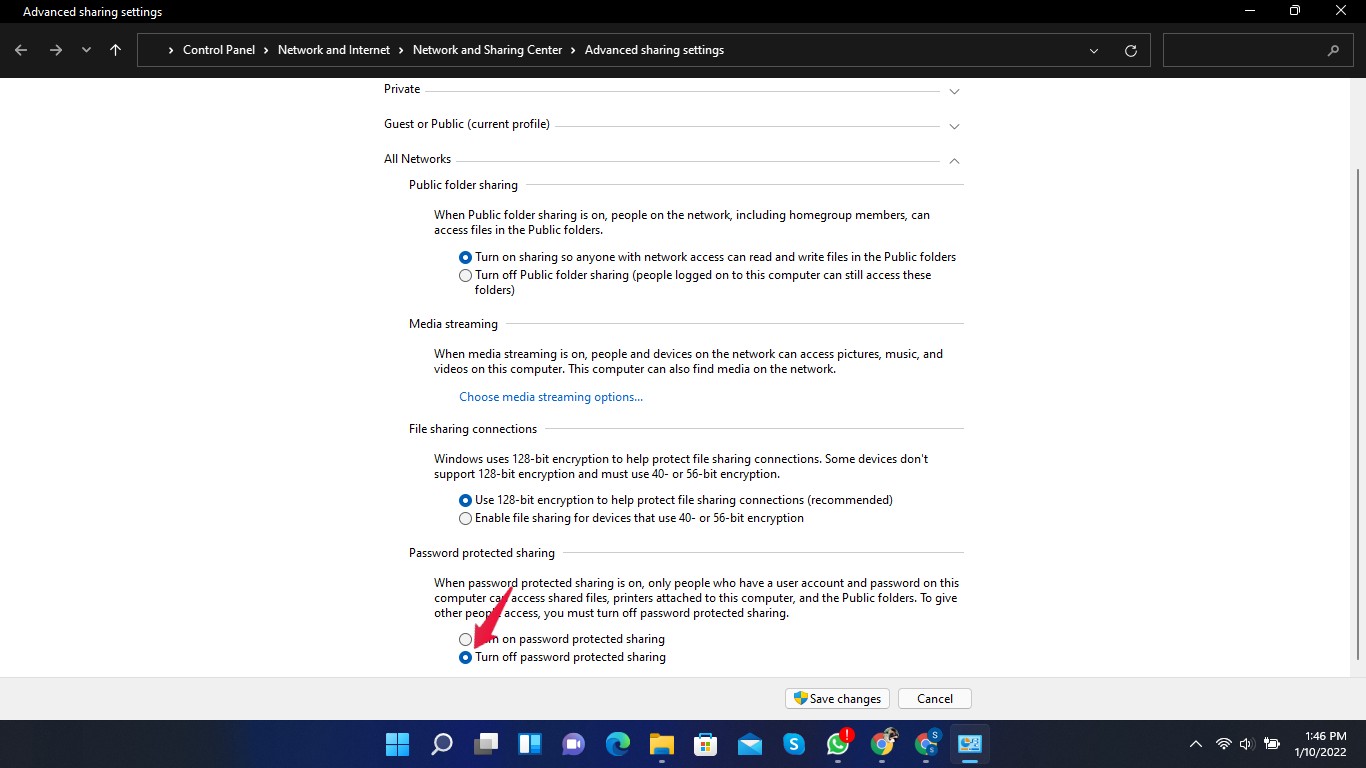Enable file sharing for 40- or 56-bit encryption devices
This screenshot has height=768, width=1366.
click(465, 518)
